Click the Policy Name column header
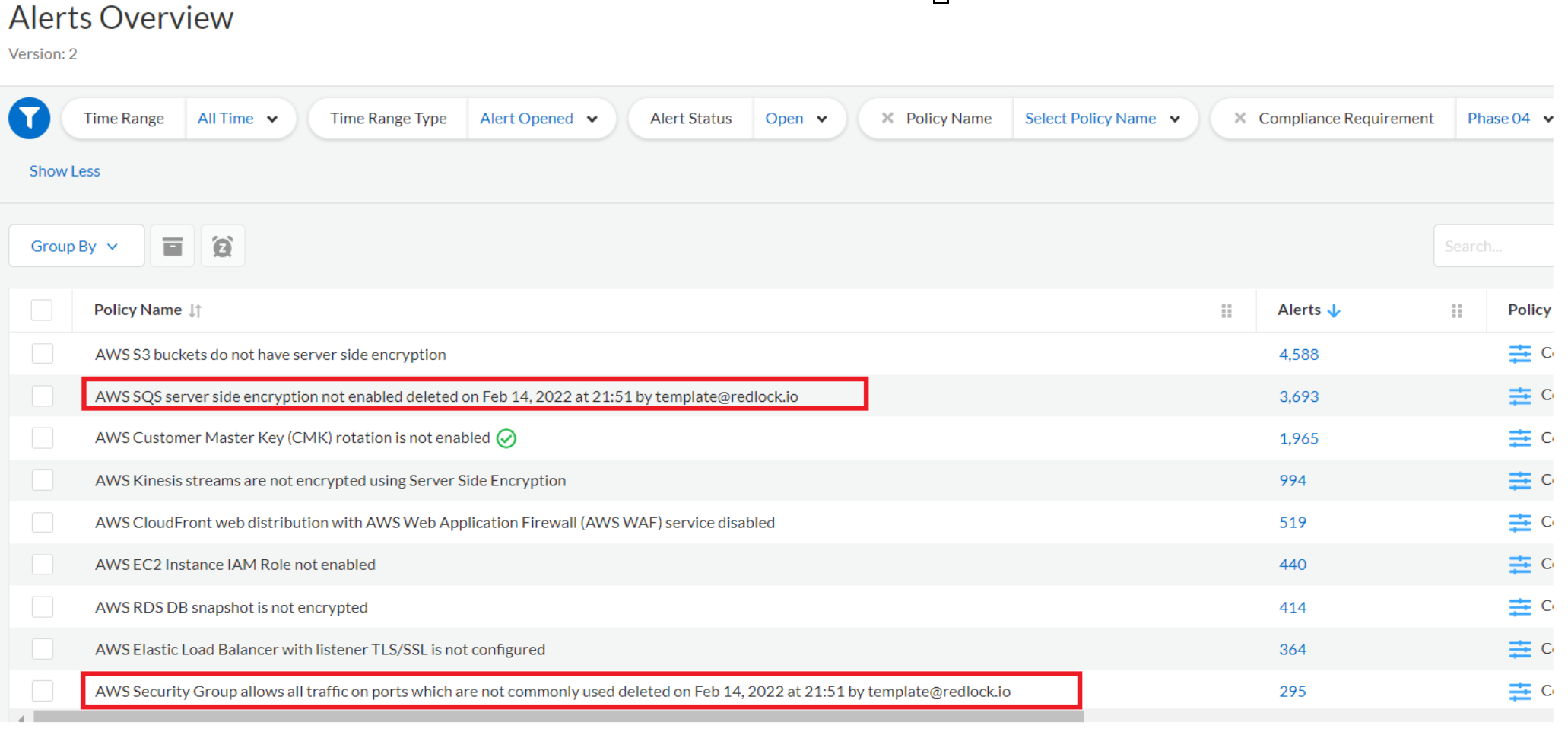 click(x=138, y=310)
